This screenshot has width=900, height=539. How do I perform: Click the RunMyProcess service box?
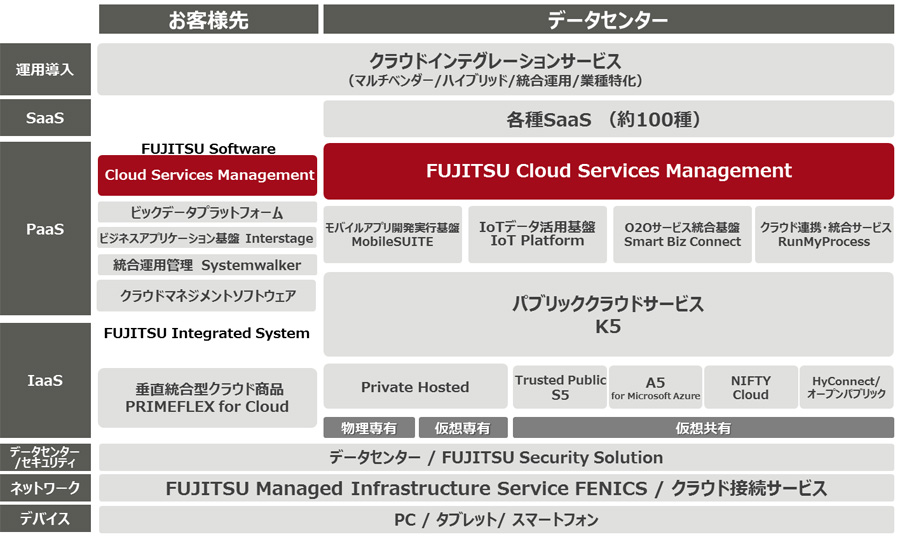tap(824, 235)
